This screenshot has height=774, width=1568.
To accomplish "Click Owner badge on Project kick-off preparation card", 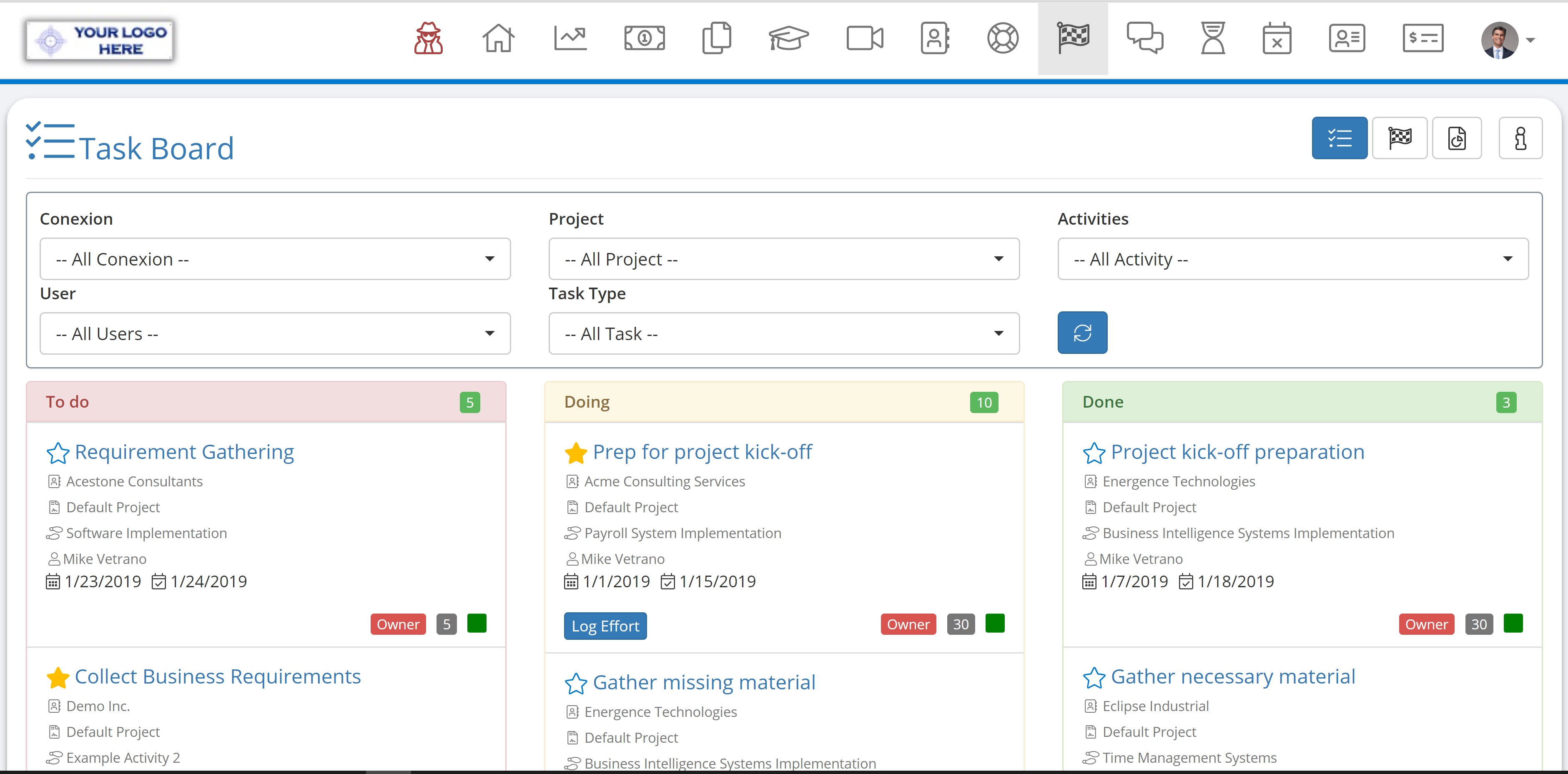I will pyautogui.click(x=1426, y=624).
